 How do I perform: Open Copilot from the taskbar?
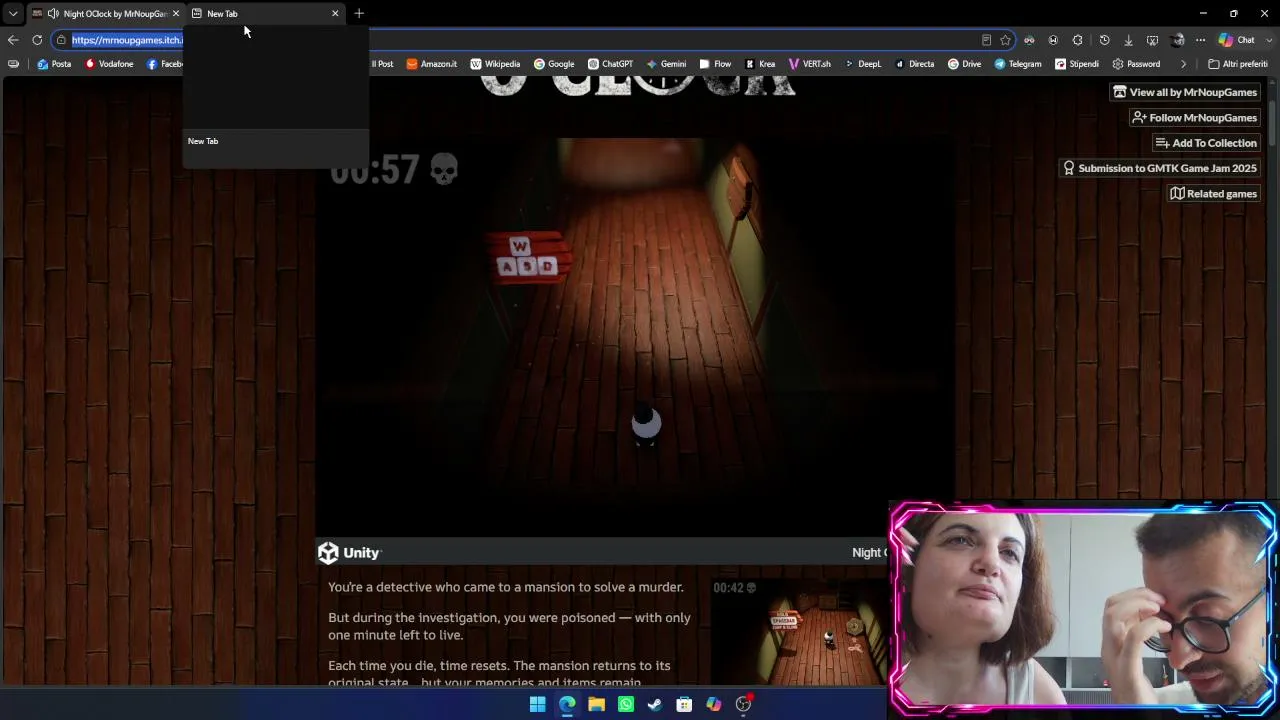pos(713,704)
